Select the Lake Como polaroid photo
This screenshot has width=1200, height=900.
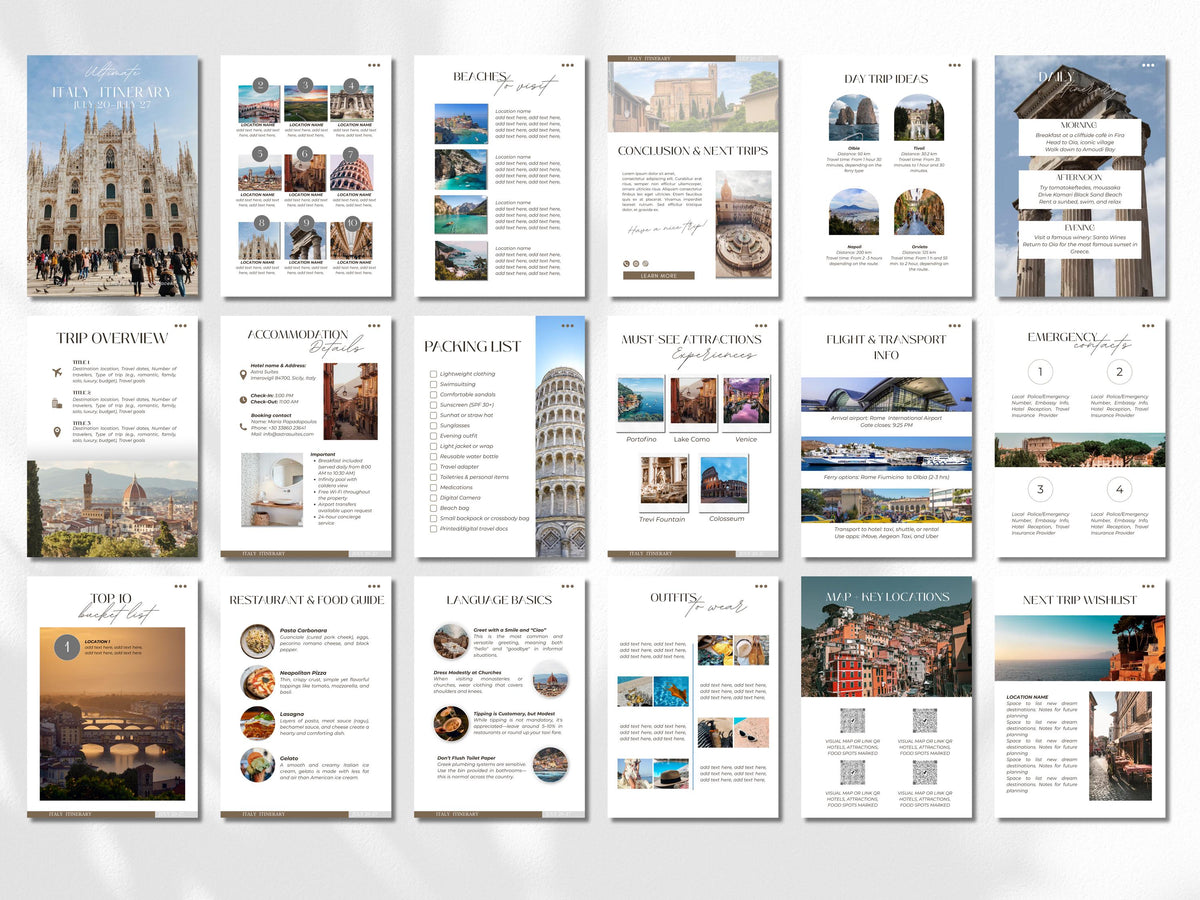click(x=693, y=404)
